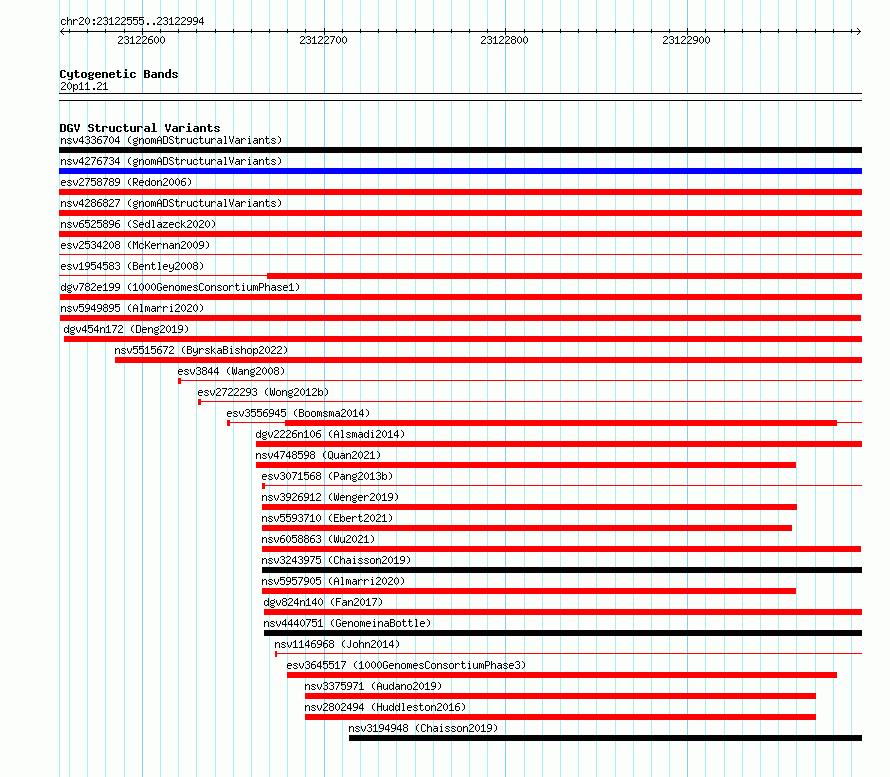Click nsv5515672 (ByrskaBishop2022) label
Viewport: 890px width, 777px height.
[x=201, y=350]
